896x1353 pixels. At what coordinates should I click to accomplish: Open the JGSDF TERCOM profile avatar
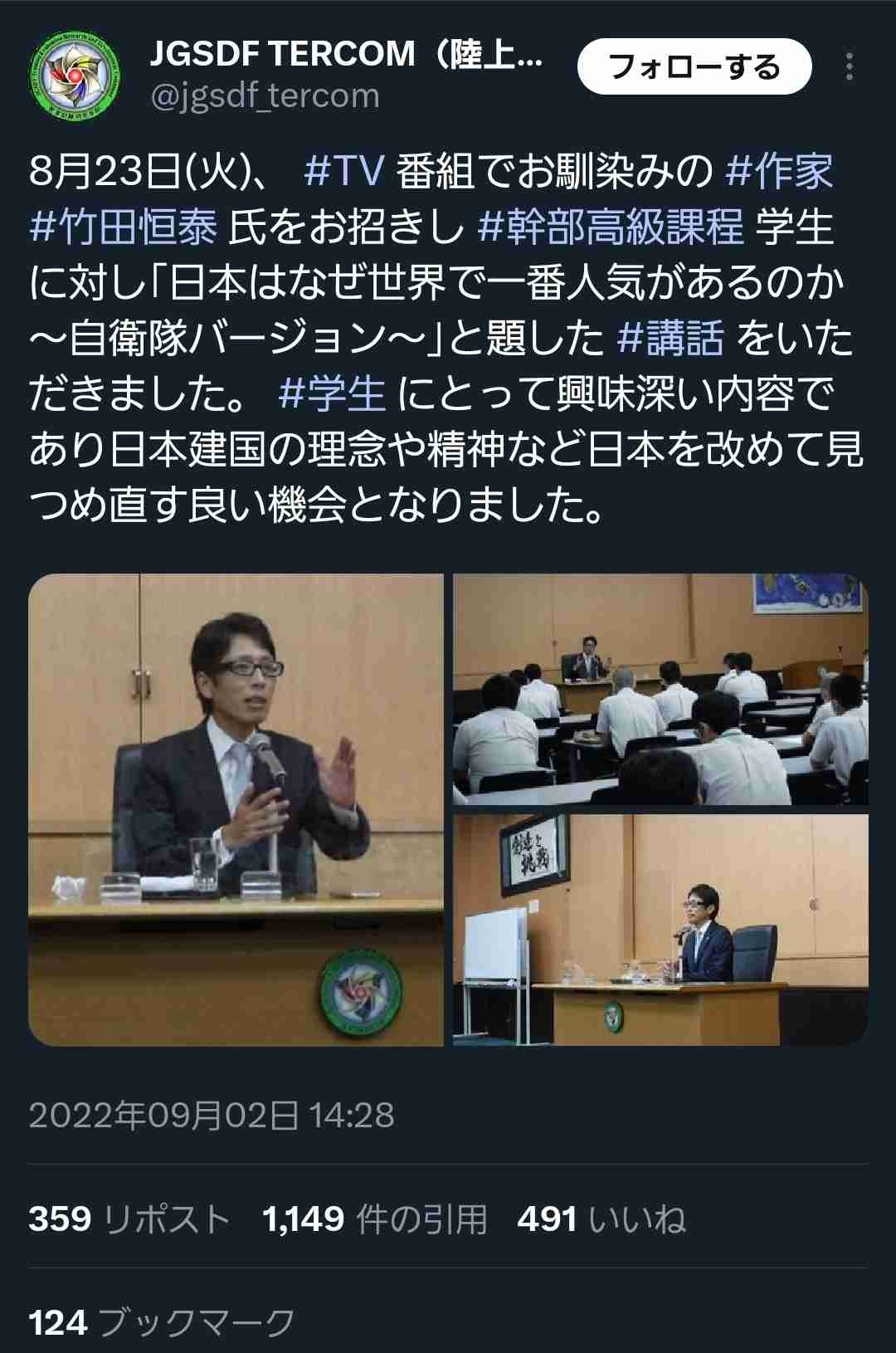[73, 76]
